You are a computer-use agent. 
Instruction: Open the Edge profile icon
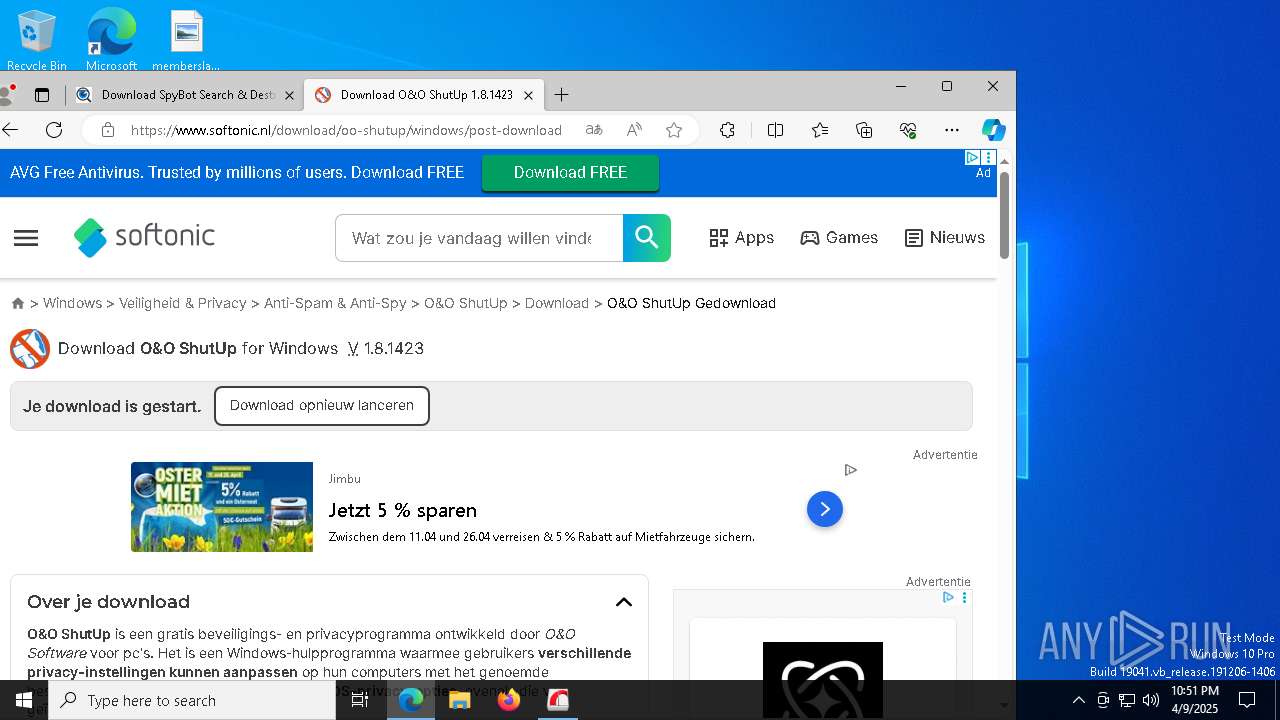7,95
